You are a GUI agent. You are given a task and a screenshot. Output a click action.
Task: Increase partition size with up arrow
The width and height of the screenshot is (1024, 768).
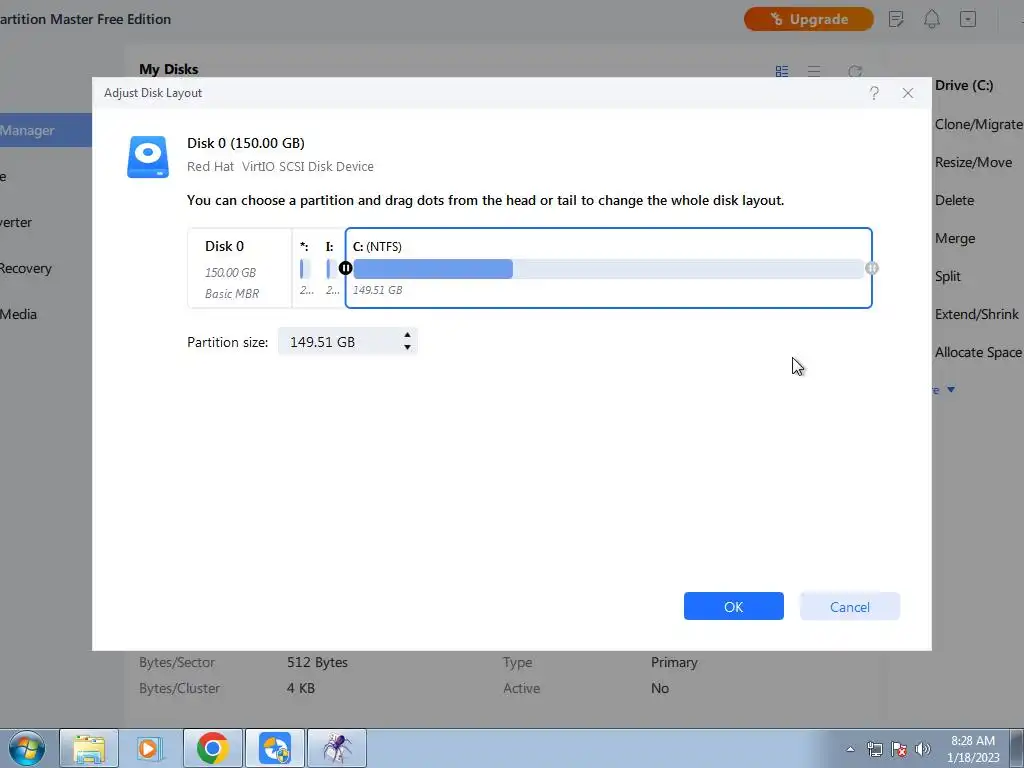tap(408, 335)
